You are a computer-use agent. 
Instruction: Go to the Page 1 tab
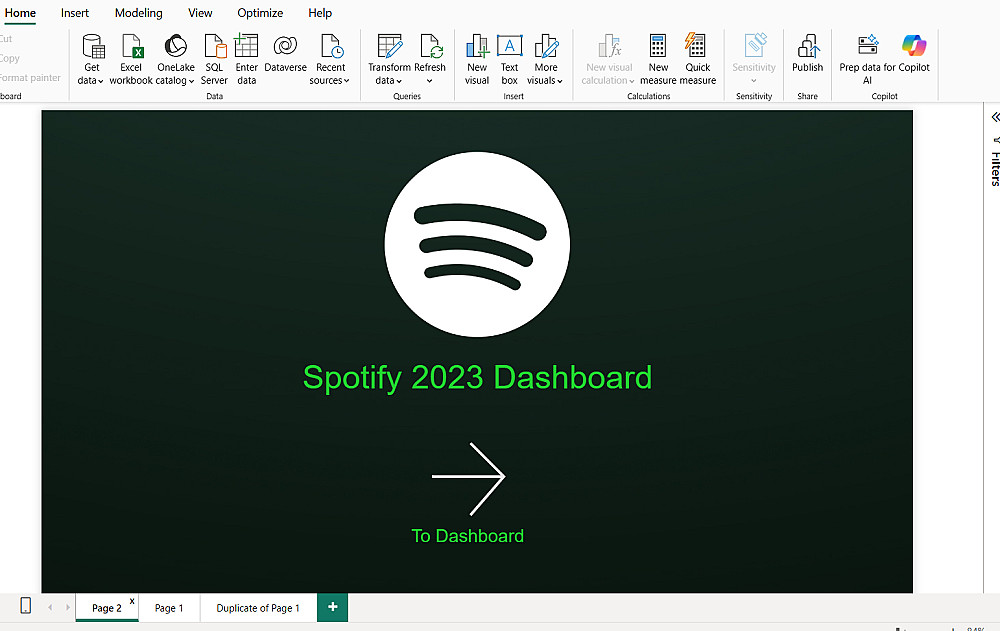pyautogui.click(x=169, y=608)
